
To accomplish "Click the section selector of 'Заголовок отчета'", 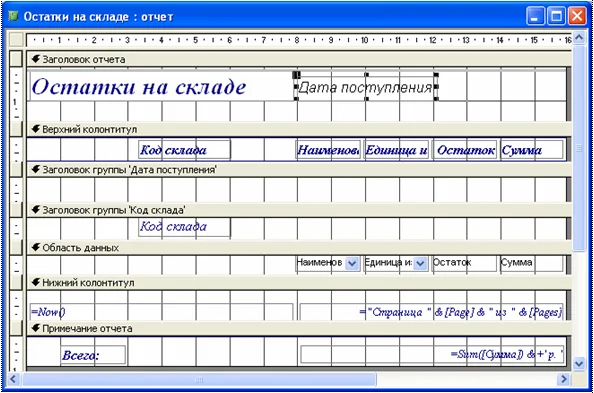I will pos(16,59).
